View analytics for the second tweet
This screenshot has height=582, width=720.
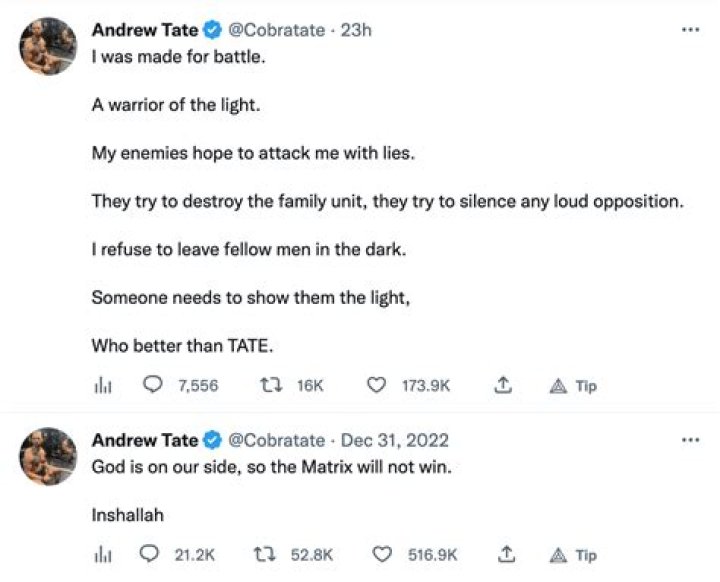pos(100,555)
